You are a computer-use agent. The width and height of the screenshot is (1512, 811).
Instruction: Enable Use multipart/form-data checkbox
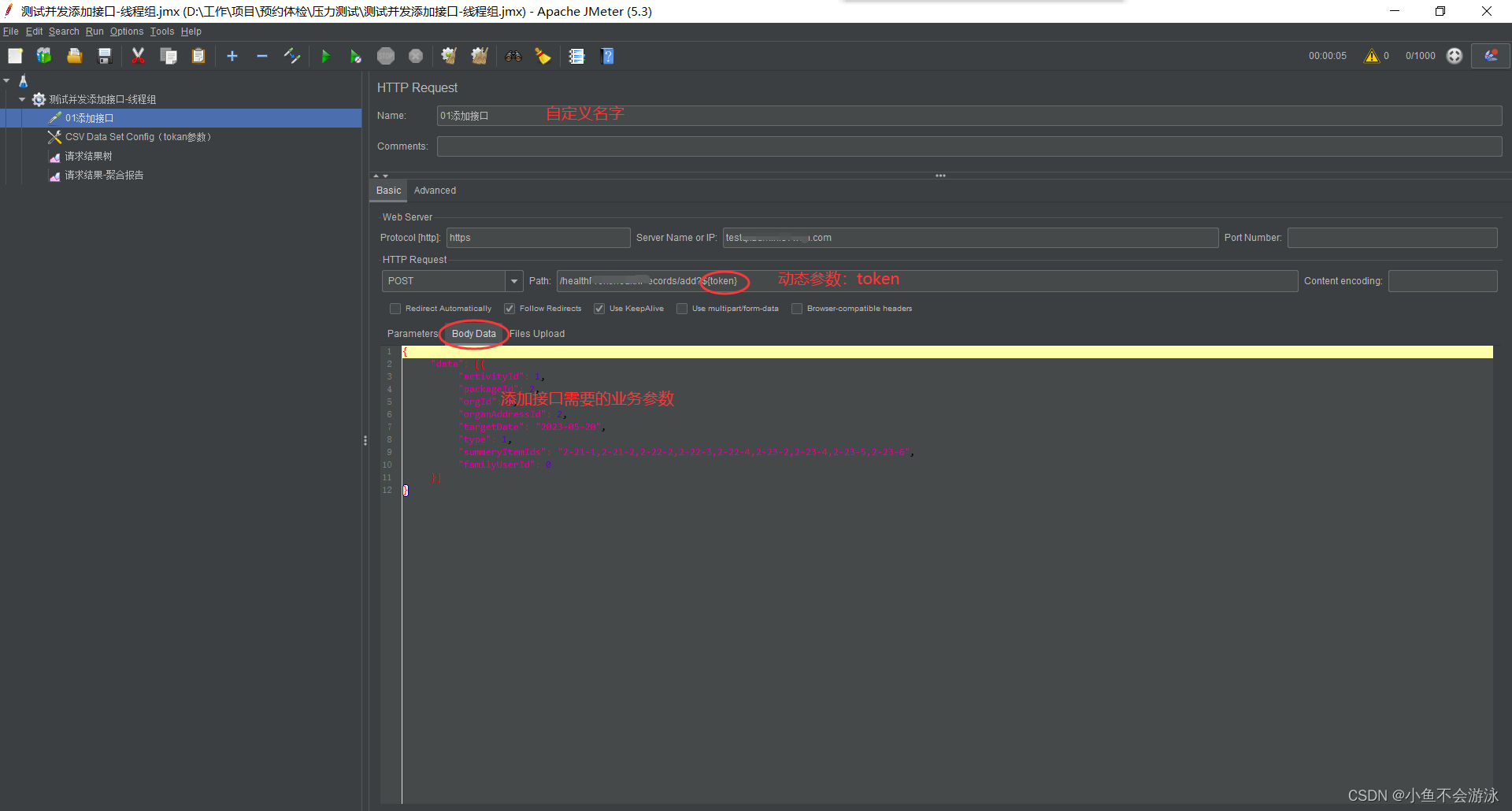pos(682,309)
